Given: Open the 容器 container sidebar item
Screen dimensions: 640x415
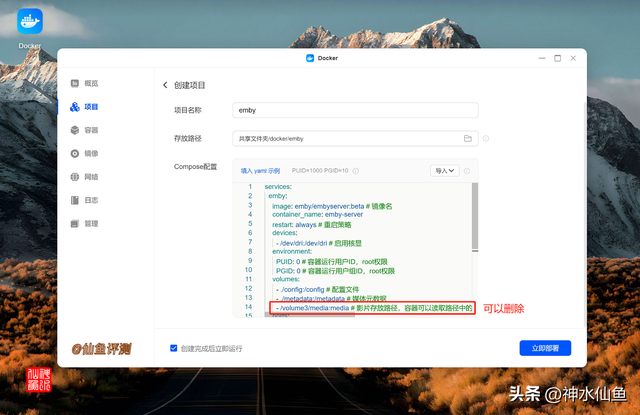Looking at the screenshot, I should pos(84,130).
